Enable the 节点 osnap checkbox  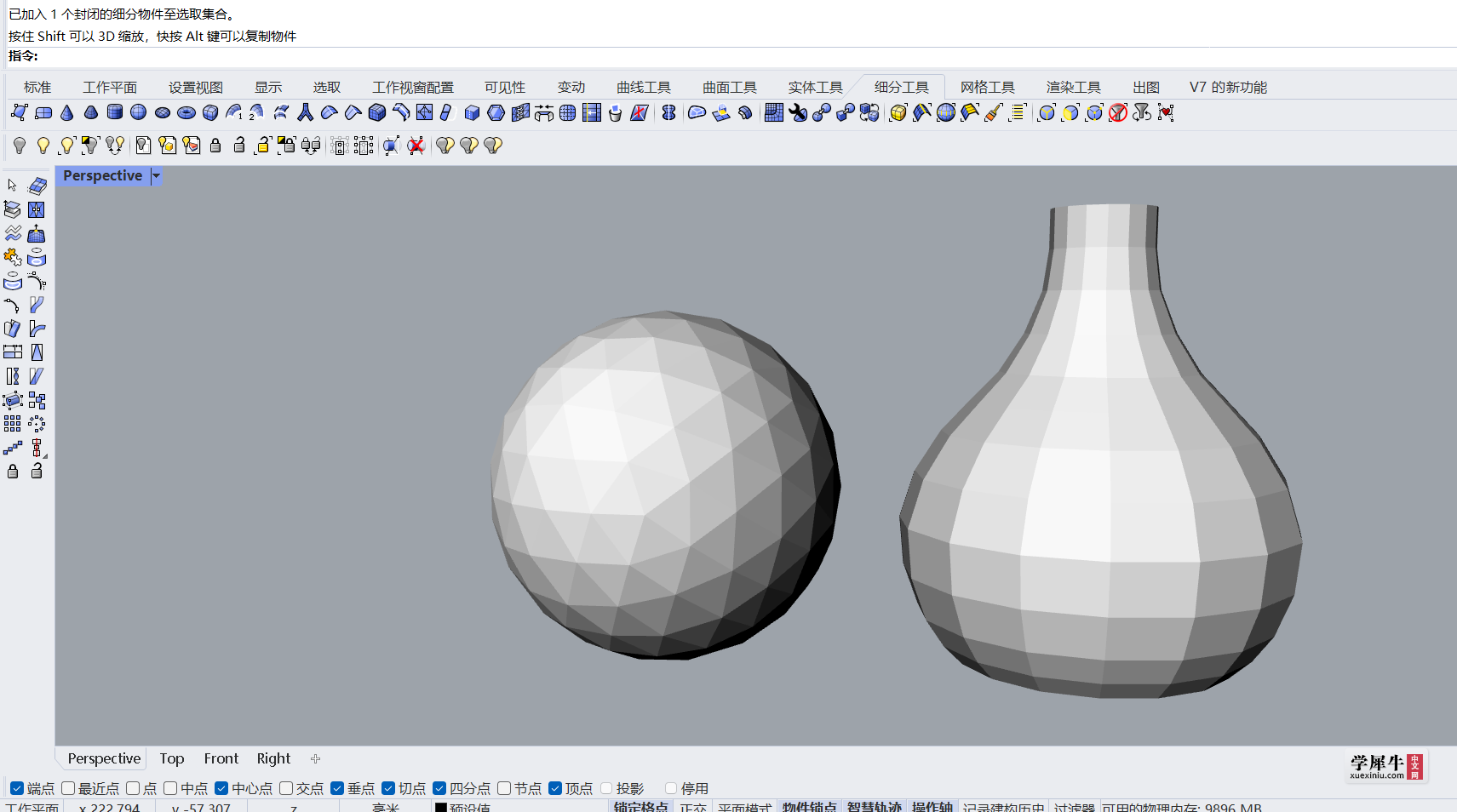pyautogui.click(x=504, y=788)
